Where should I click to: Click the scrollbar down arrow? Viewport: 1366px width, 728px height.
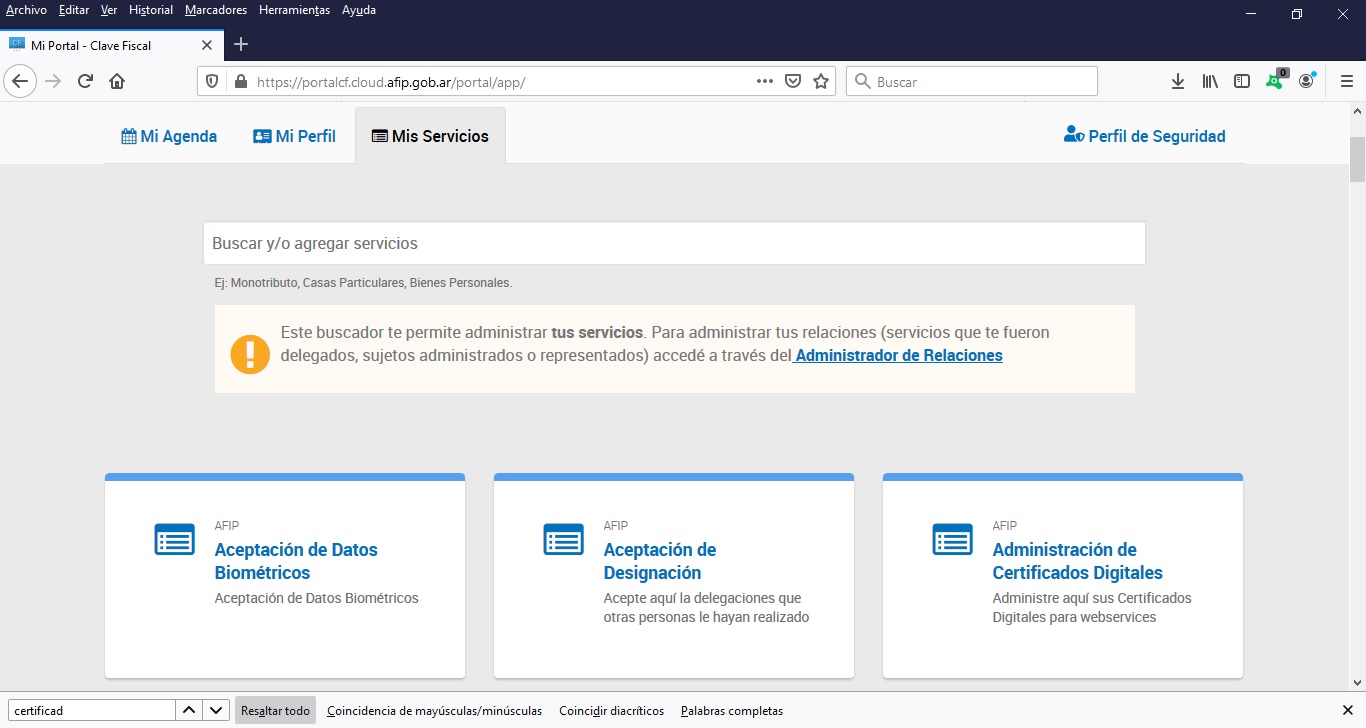pyautogui.click(x=1357, y=683)
